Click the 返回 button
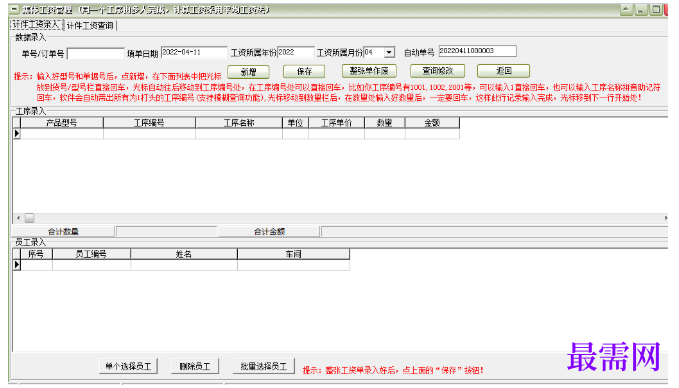679x388 pixels. tap(503, 71)
